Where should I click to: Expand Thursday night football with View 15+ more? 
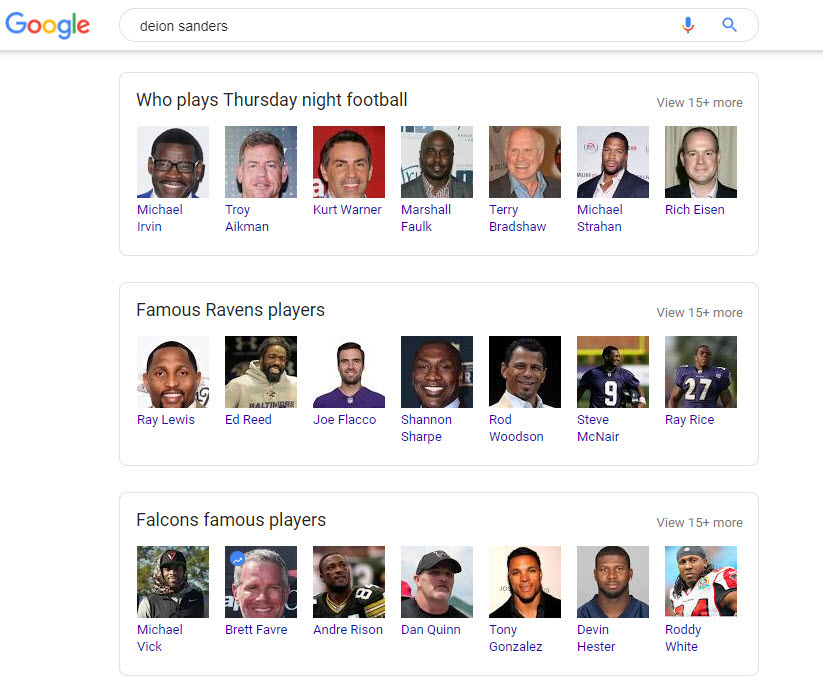(699, 102)
